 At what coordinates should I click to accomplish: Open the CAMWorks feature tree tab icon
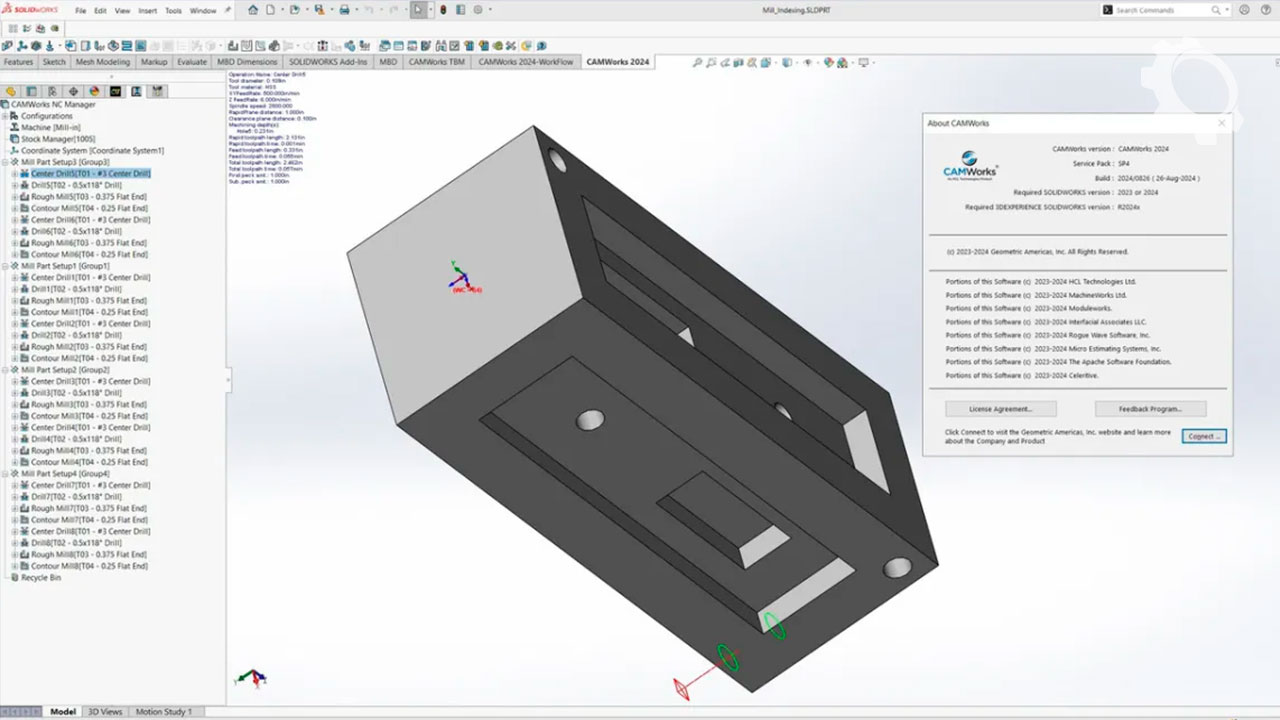point(115,91)
